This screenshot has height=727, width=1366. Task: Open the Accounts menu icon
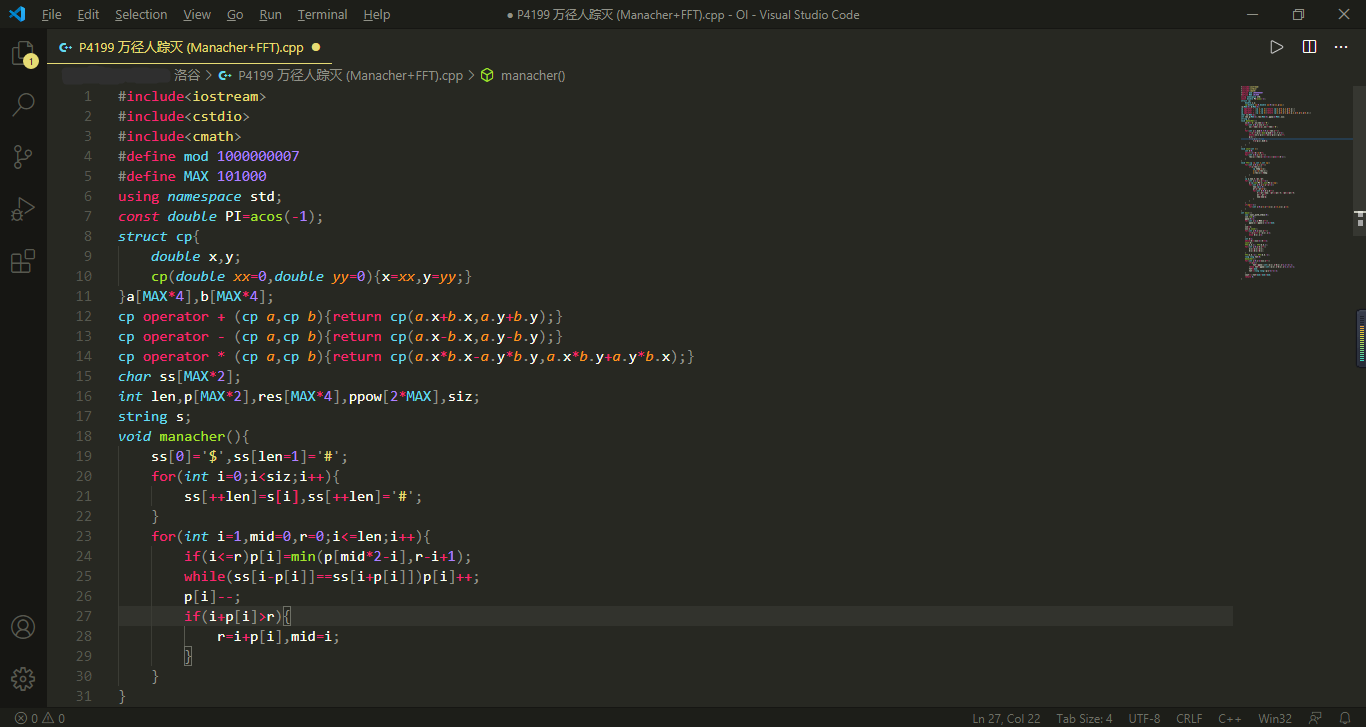click(x=23, y=627)
